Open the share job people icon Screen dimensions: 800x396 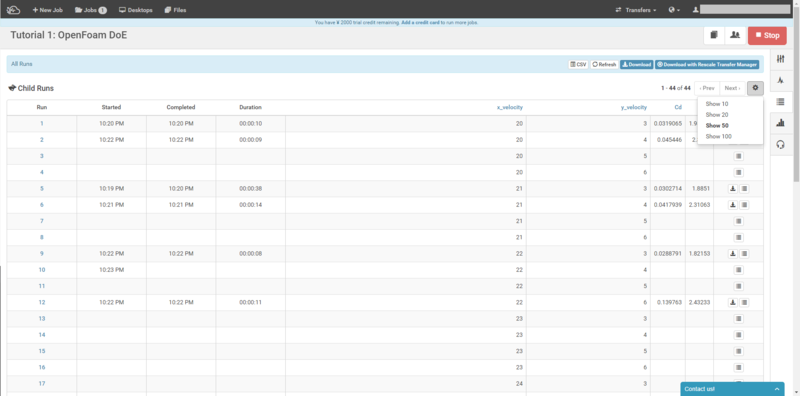click(735, 35)
